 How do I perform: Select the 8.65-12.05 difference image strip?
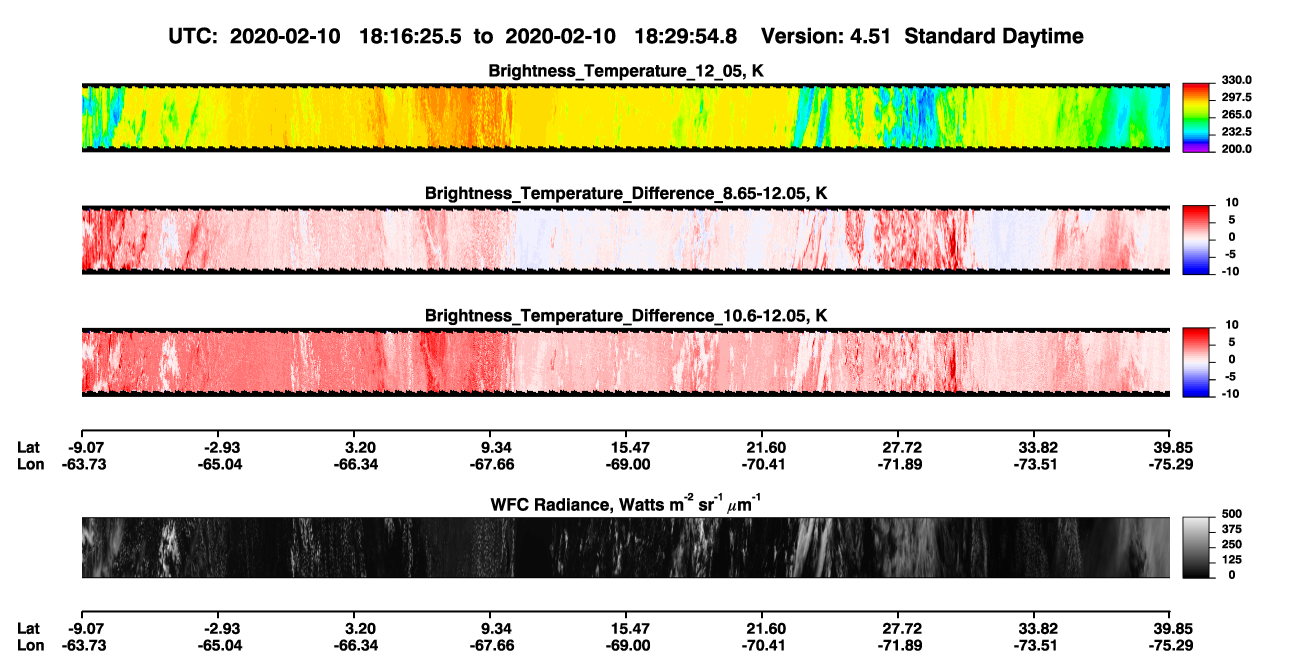point(626,240)
